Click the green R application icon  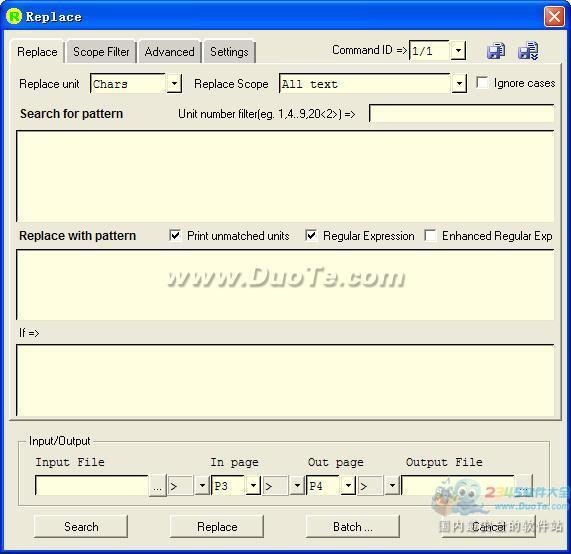click(14, 17)
